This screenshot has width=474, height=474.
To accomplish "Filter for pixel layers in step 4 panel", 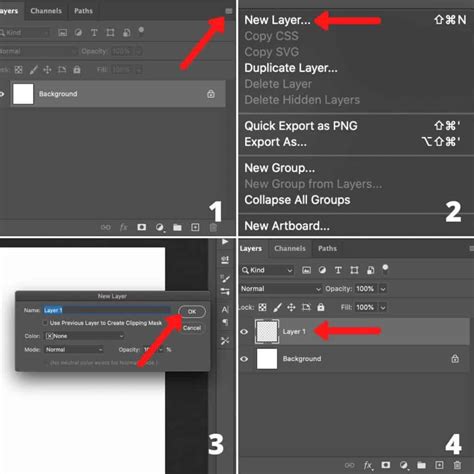I will pyautogui.click(x=306, y=270).
